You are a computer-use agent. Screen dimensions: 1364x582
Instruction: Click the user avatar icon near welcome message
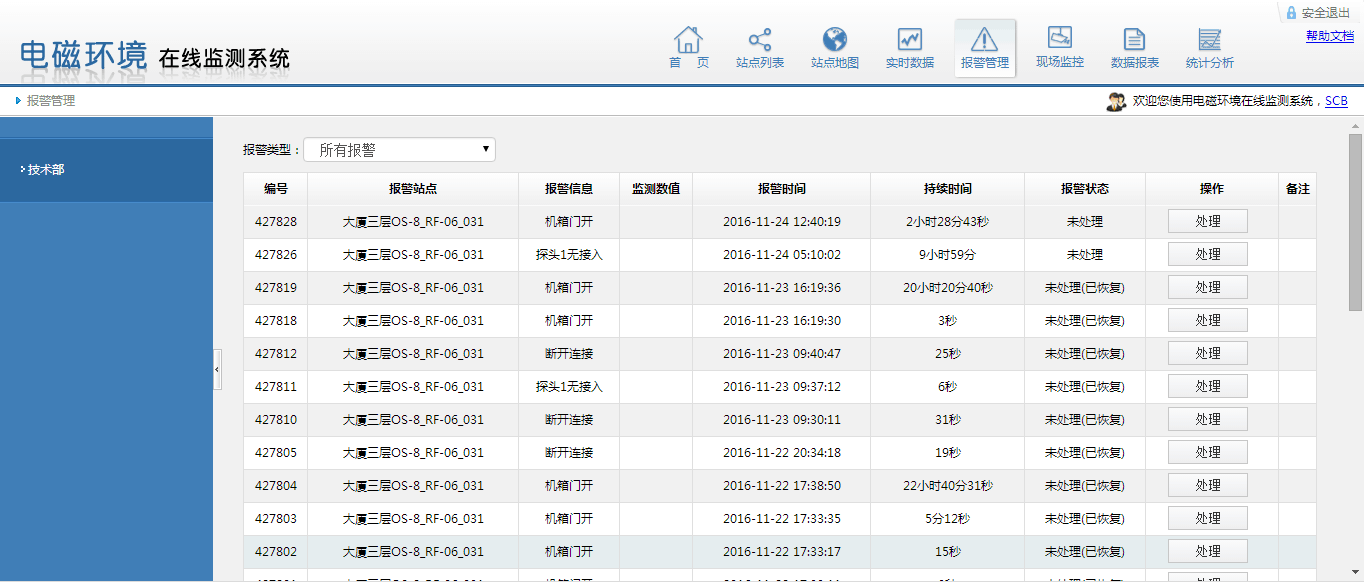pyautogui.click(x=1116, y=101)
